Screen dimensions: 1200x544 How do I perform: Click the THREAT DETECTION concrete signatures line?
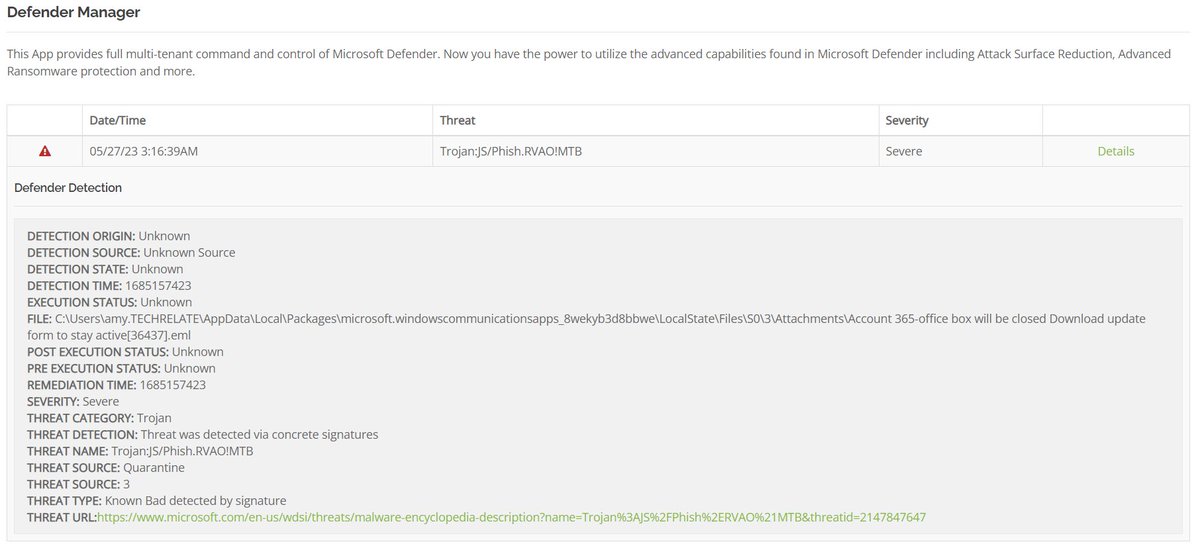[203, 434]
